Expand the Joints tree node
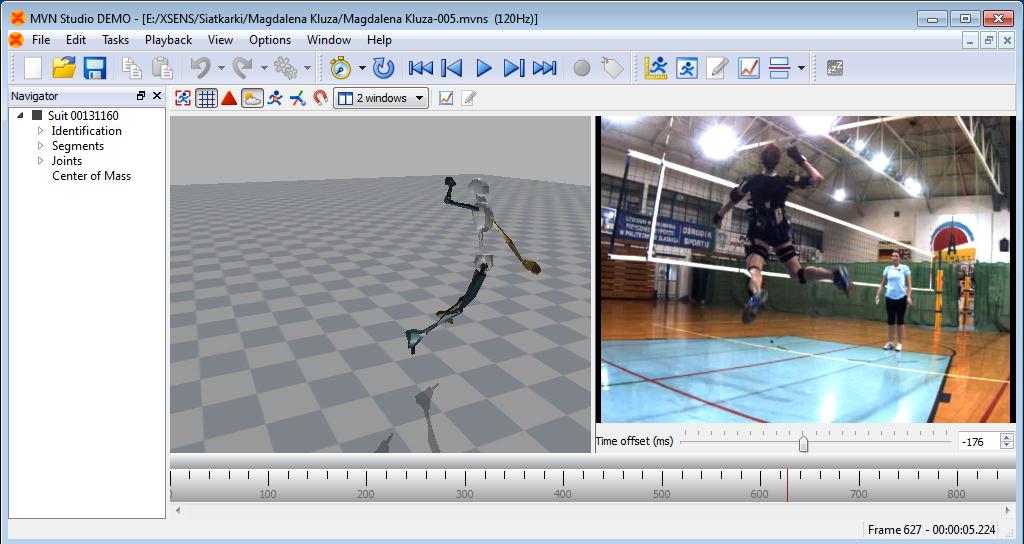This screenshot has width=1024, height=544. click(x=40, y=161)
